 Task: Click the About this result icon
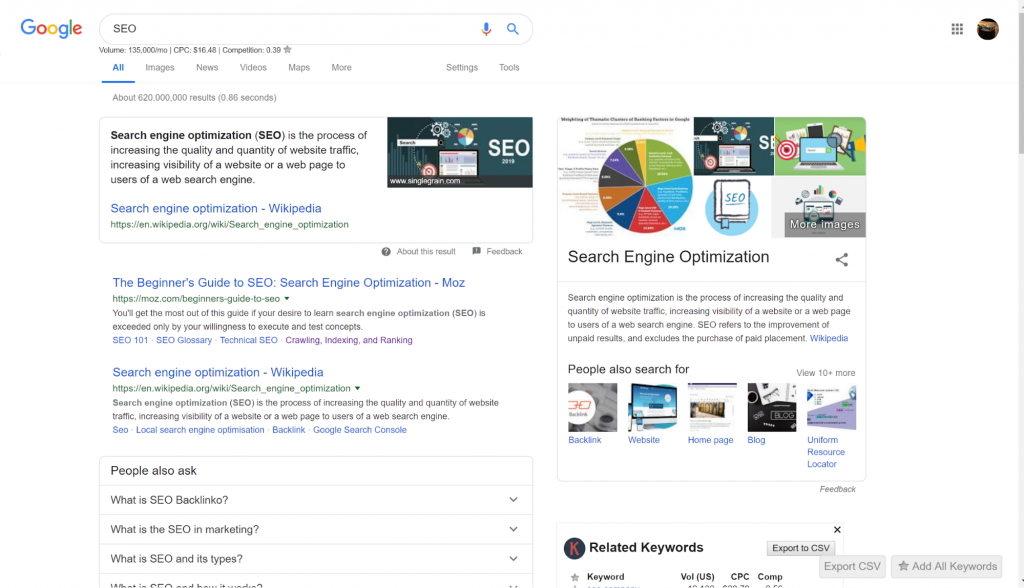(387, 252)
